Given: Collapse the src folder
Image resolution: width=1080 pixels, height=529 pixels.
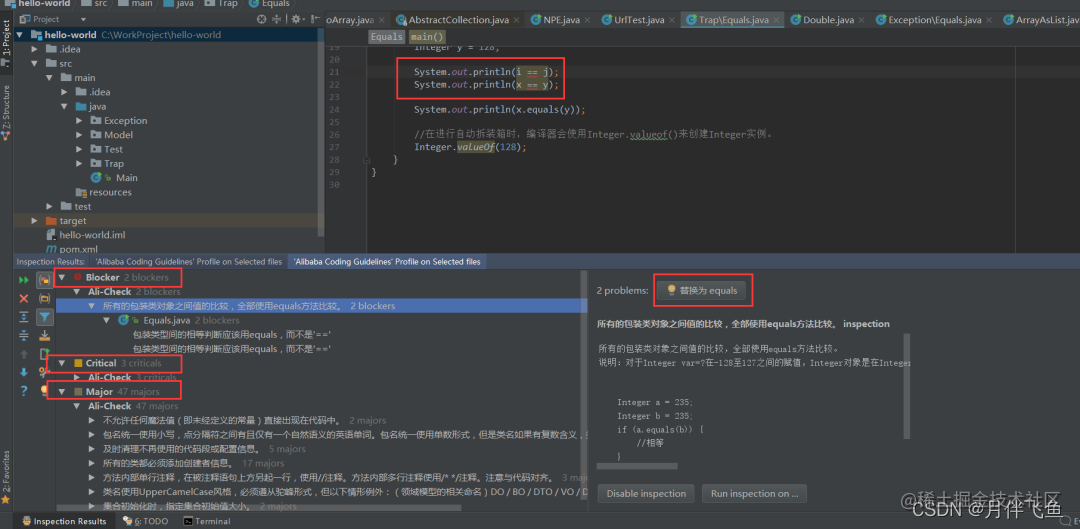Looking at the screenshot, I should 34,63.
